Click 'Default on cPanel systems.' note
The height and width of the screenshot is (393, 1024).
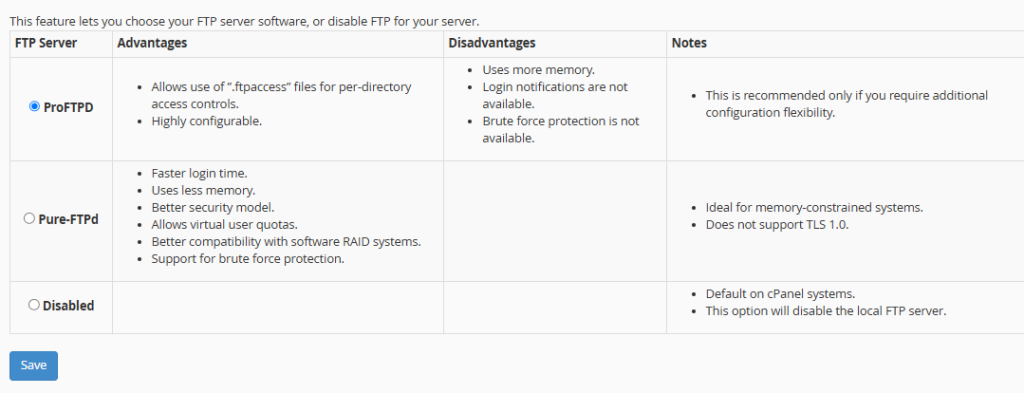780,294
